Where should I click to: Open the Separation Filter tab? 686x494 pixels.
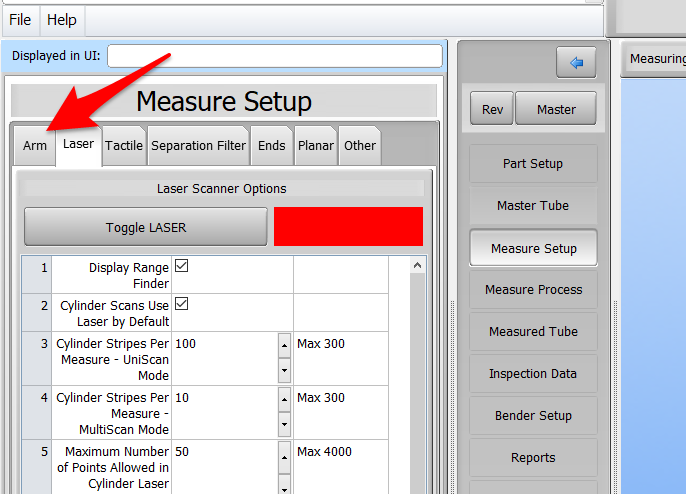tap(198, 146)
